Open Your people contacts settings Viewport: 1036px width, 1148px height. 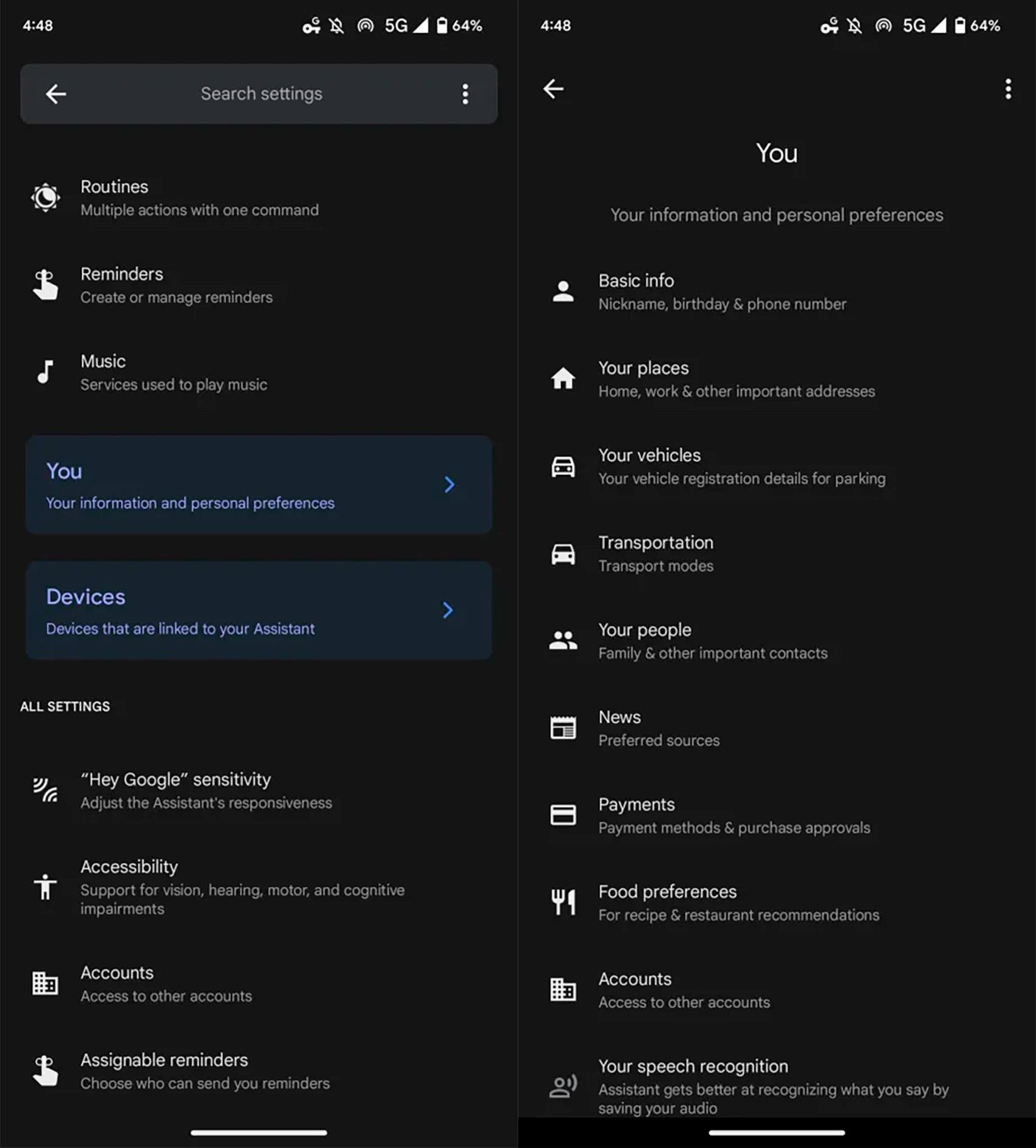[x=712, y=641]
